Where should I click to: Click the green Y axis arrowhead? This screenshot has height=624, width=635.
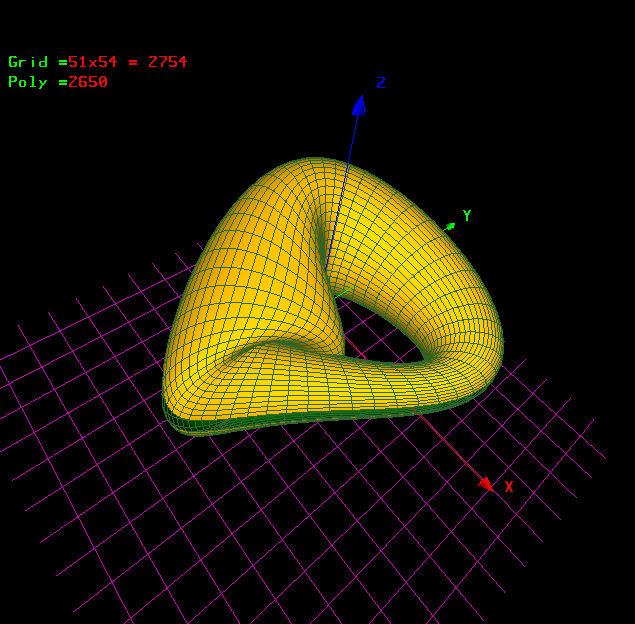click(451, 226)
